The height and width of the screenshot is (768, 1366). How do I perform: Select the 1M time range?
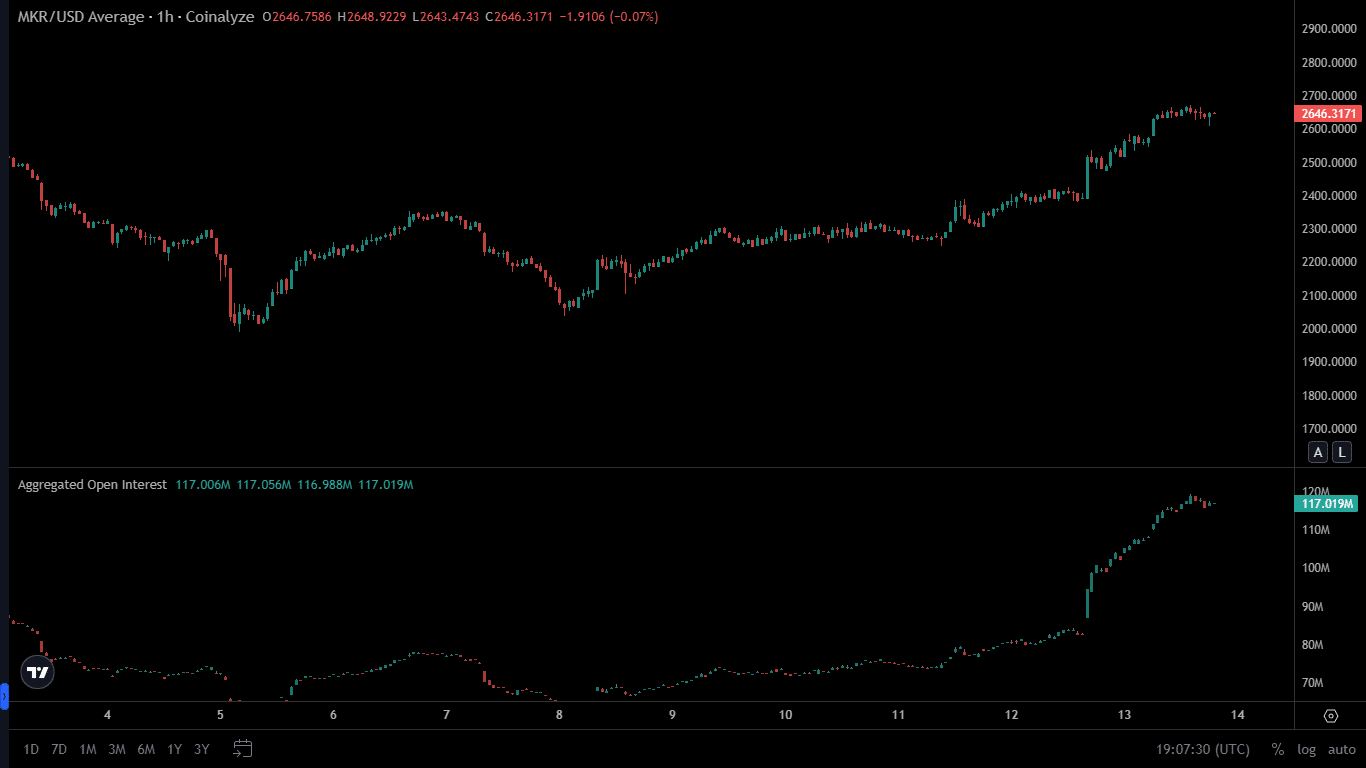(88, 749)
